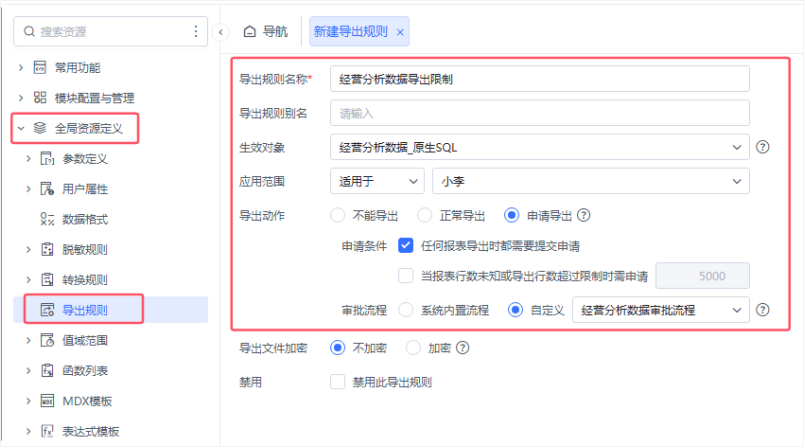Select the 申请导出 radio button
Image resolution: width=805 pixels, height=448 pixels.
coord(511,216)
